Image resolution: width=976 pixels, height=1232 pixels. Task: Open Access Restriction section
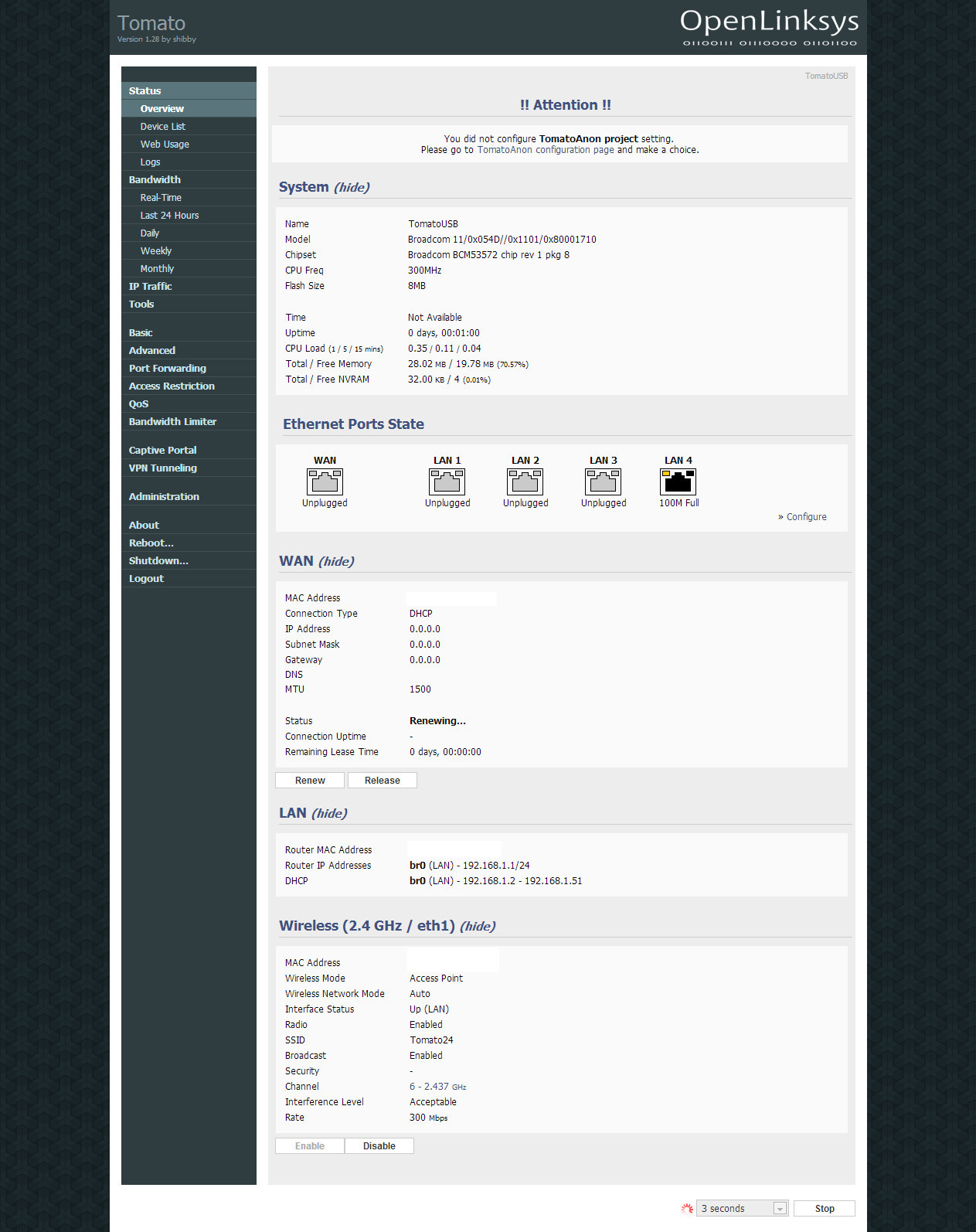click(189, 386)
